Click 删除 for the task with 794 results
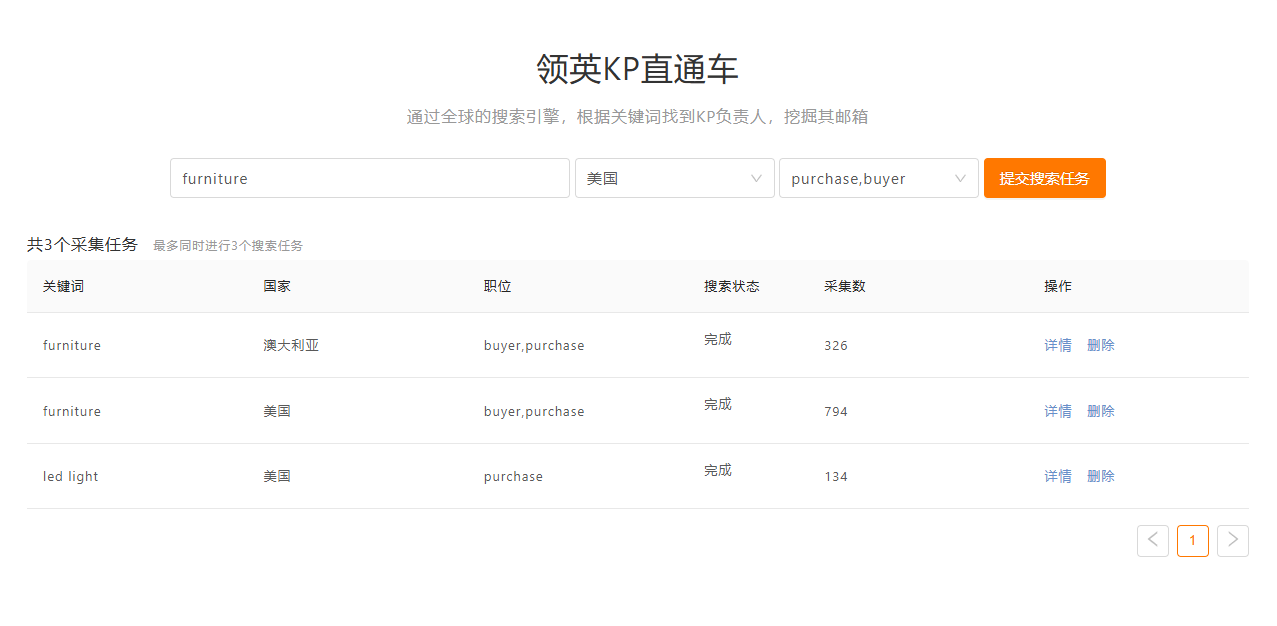This screenshot has height=626, width=1277. coord(1101,411)
